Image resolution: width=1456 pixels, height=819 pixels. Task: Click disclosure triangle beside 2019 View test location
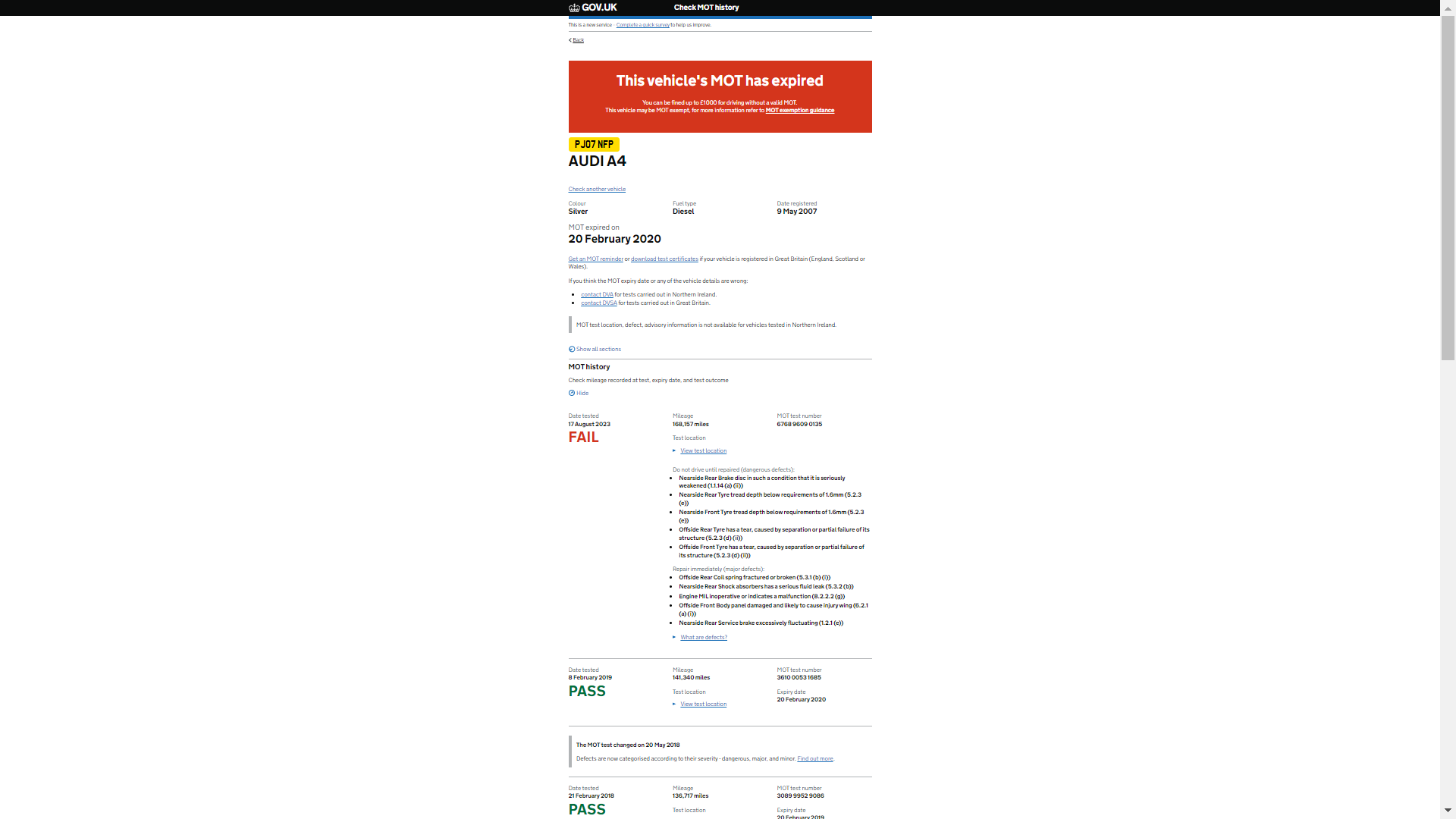click(674, 704)
